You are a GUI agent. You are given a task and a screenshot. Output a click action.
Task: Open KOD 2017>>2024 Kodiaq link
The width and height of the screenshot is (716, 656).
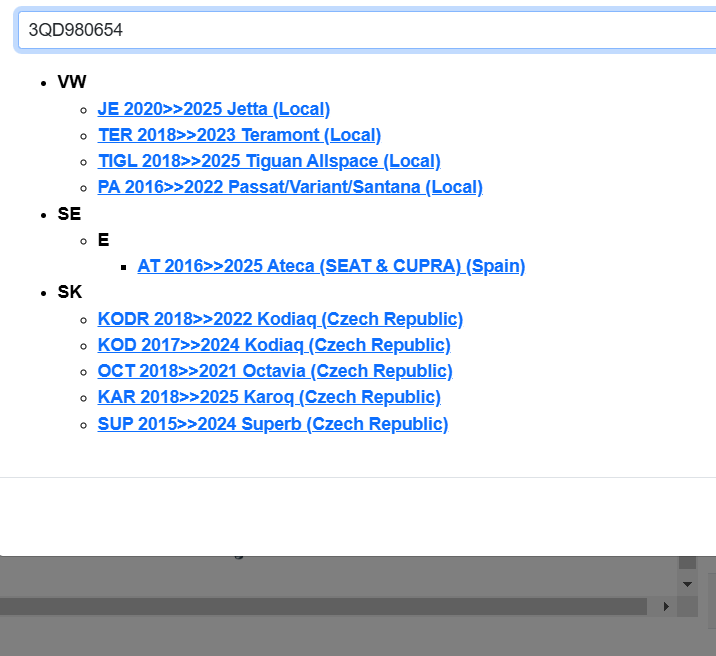tap(274, 345)
